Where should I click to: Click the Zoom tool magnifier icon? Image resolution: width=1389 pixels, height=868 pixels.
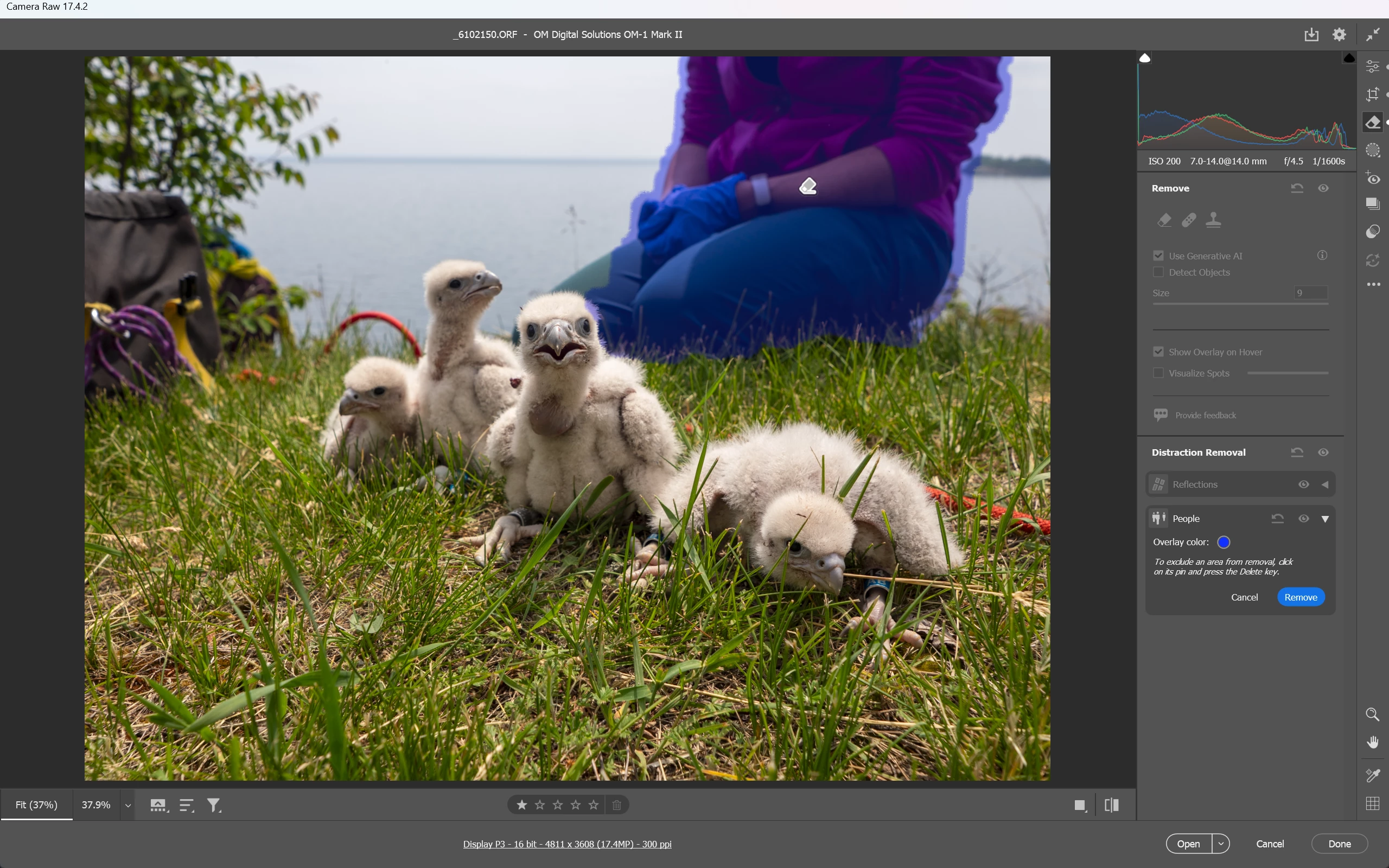[1372, 714]
